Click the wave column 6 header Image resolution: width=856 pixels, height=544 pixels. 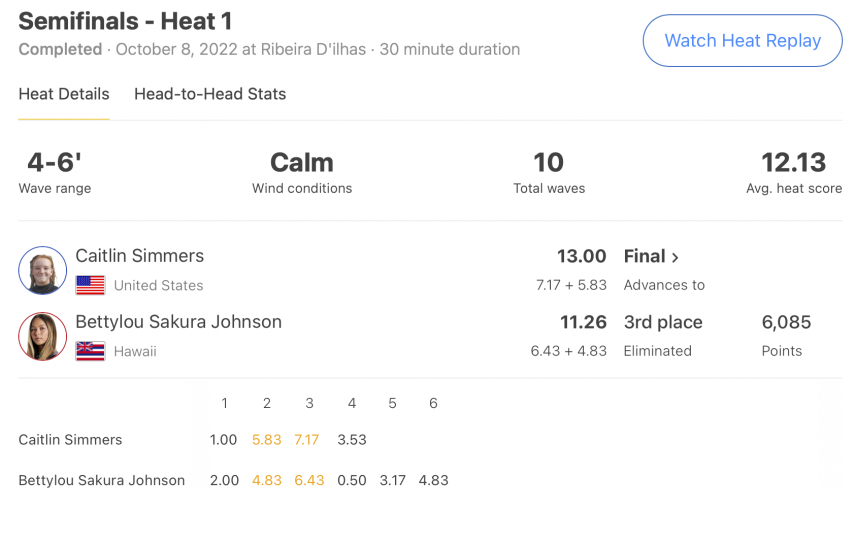click(x=433, y=403)
